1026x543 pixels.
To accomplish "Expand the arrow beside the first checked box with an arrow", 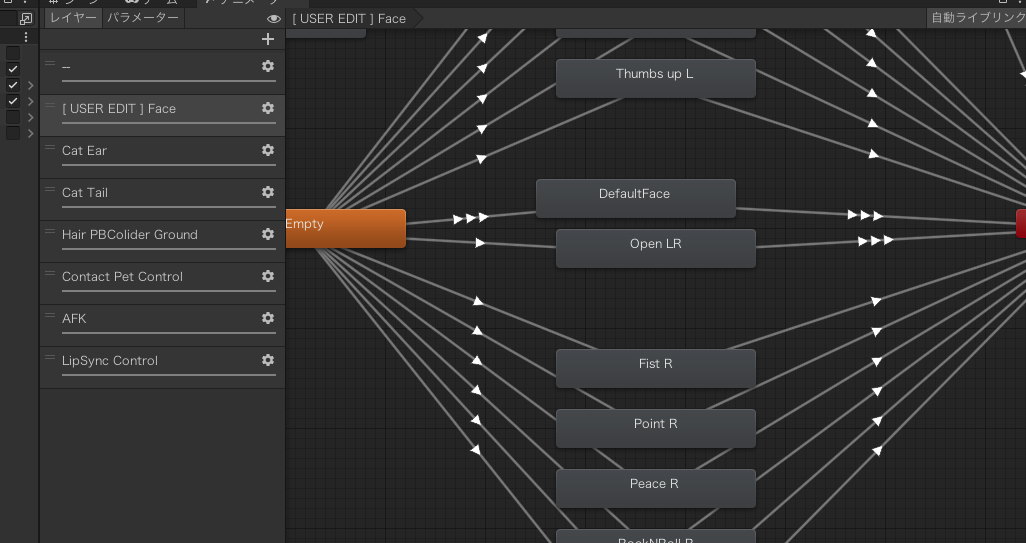I will [x=30, y=85].
